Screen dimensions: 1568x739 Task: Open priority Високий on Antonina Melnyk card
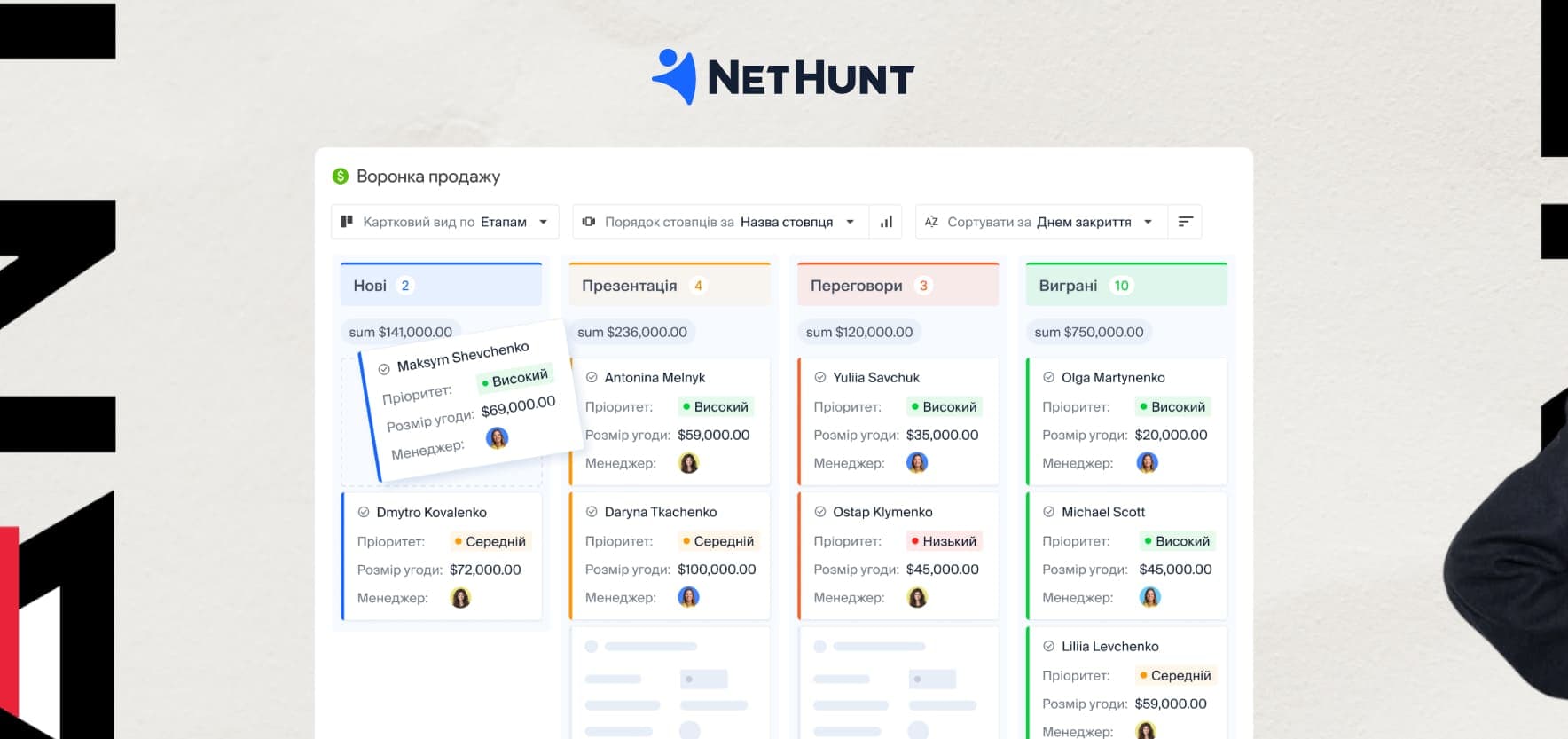point(716,407)
